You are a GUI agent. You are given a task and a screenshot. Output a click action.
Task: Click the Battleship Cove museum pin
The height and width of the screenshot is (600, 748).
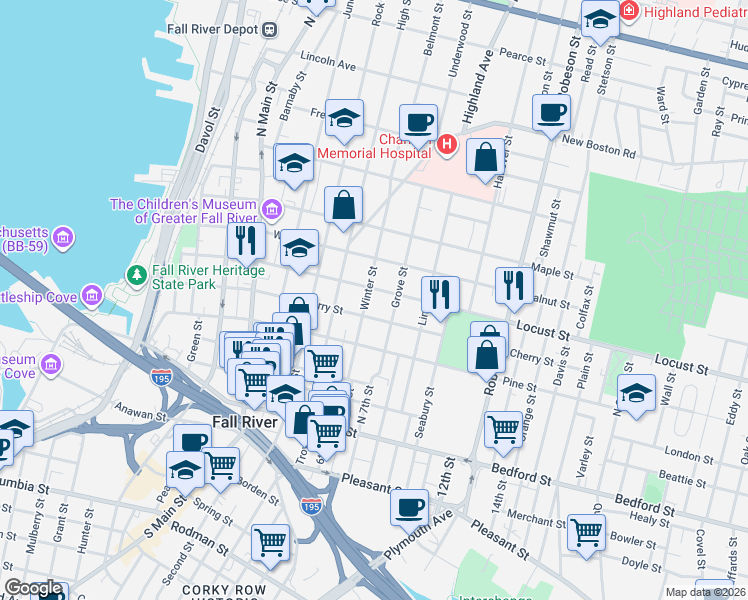[92, 296]
